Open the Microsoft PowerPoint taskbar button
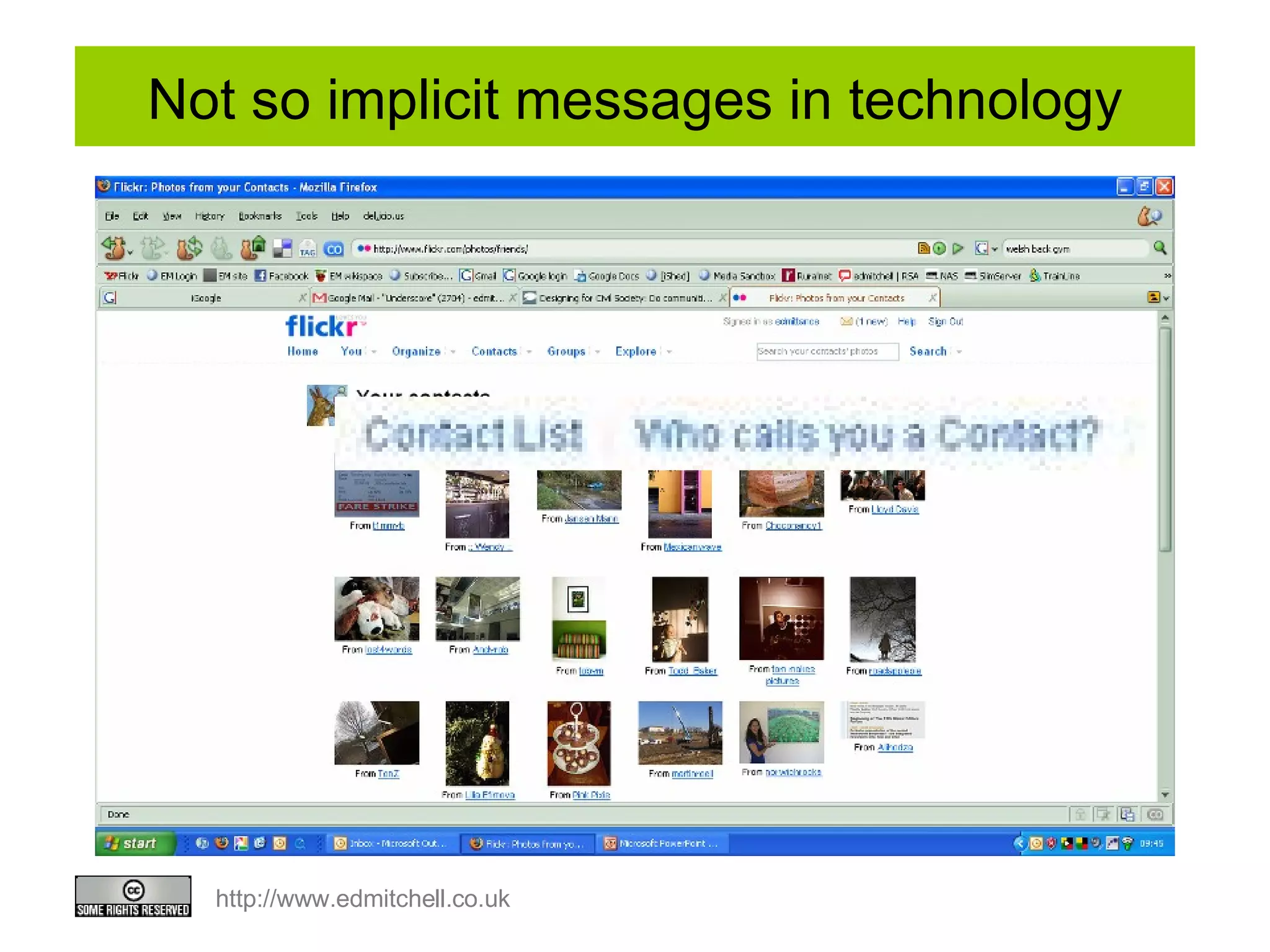The image size is (1270, 952). pos(662,844)
